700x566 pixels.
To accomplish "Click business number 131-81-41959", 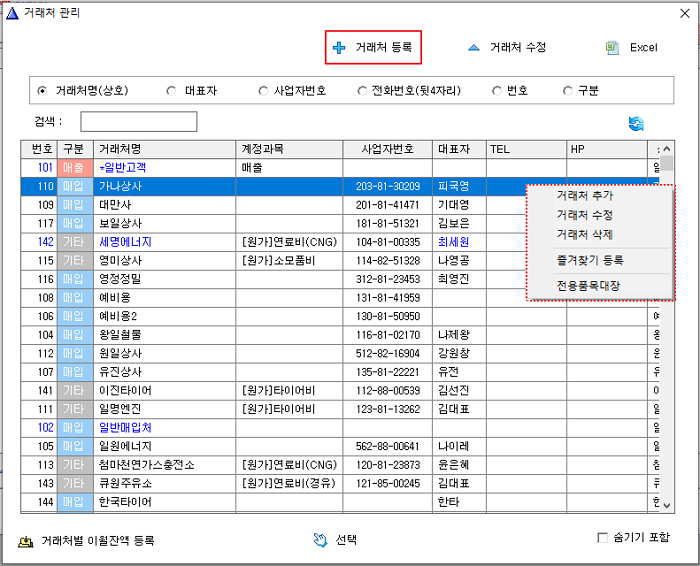I will [x=388, y=298].
